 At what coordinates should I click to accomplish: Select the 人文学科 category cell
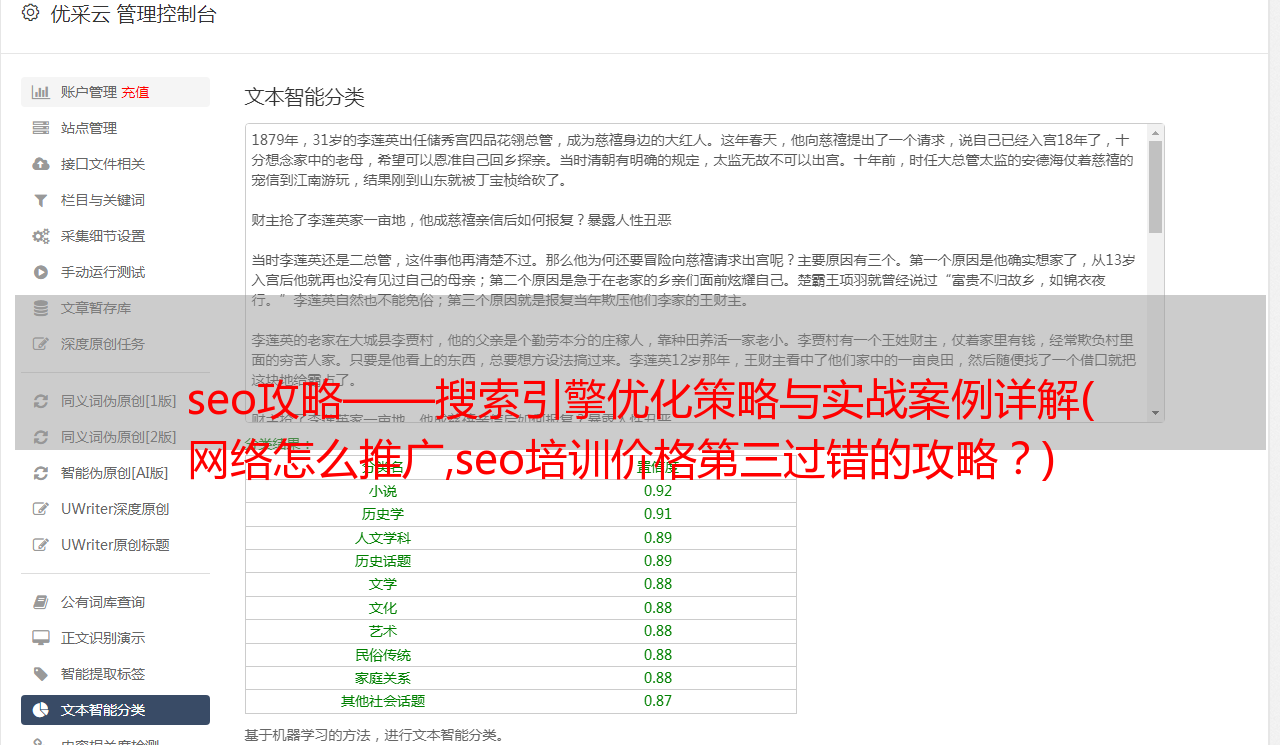(383, 538)
